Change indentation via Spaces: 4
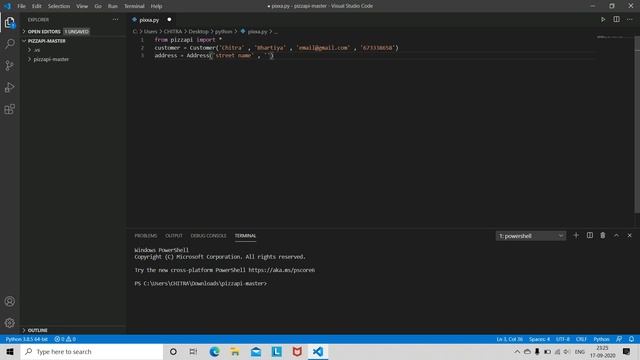Screen dimensions: 640x360 point(539,339)
